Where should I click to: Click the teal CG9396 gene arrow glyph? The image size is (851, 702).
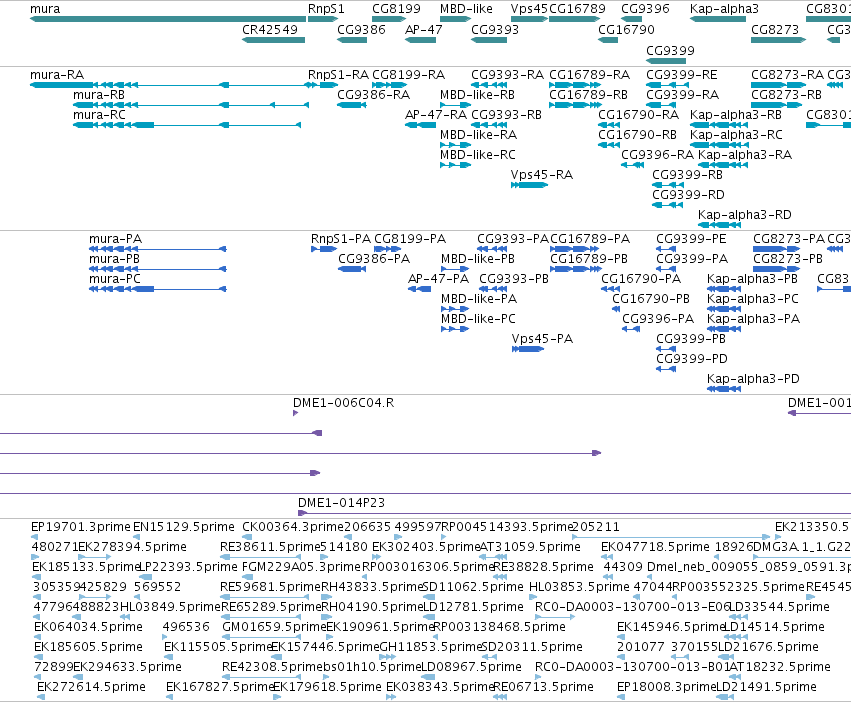pyautogui.click(x=632, y=19)
